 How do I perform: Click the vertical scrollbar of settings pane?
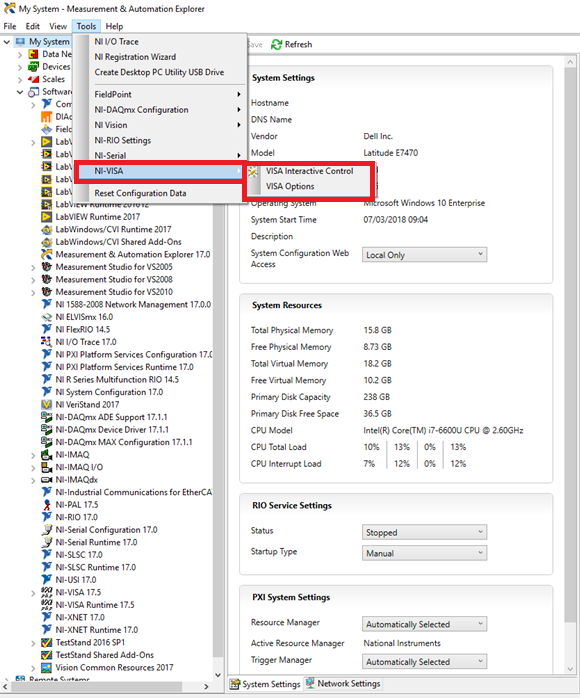(570, 343)
